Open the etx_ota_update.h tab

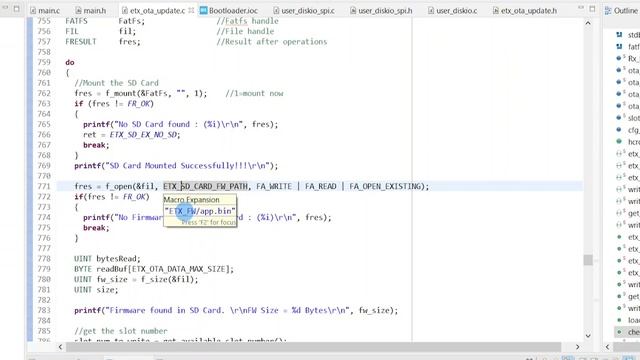pyautogui.click(x=525, y=11)
